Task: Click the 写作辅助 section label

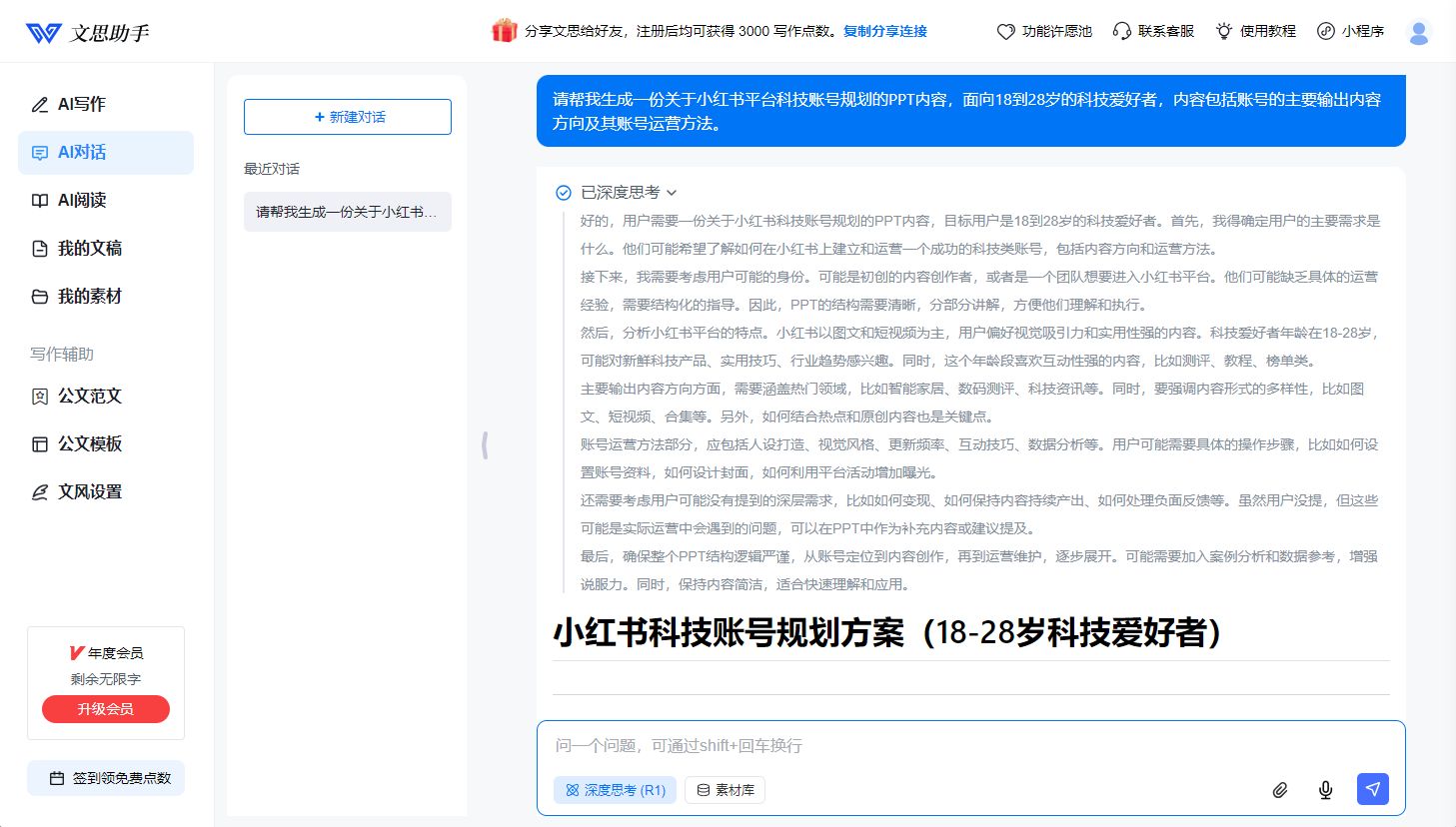Action: (62, 354)
